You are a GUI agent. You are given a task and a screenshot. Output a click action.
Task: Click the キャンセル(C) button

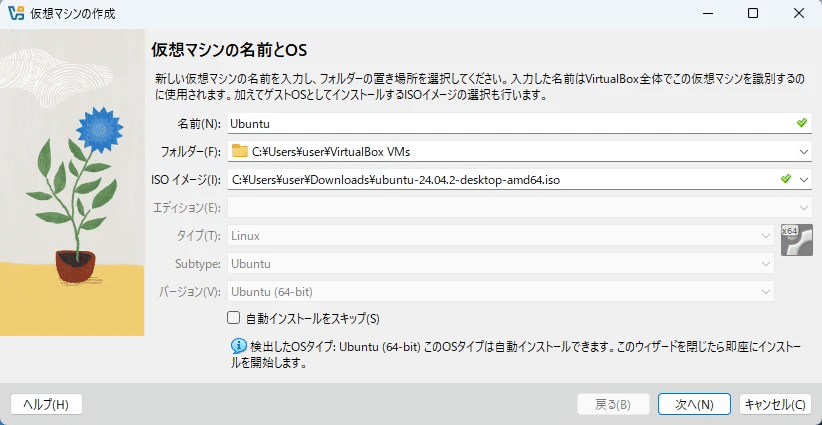775,404
